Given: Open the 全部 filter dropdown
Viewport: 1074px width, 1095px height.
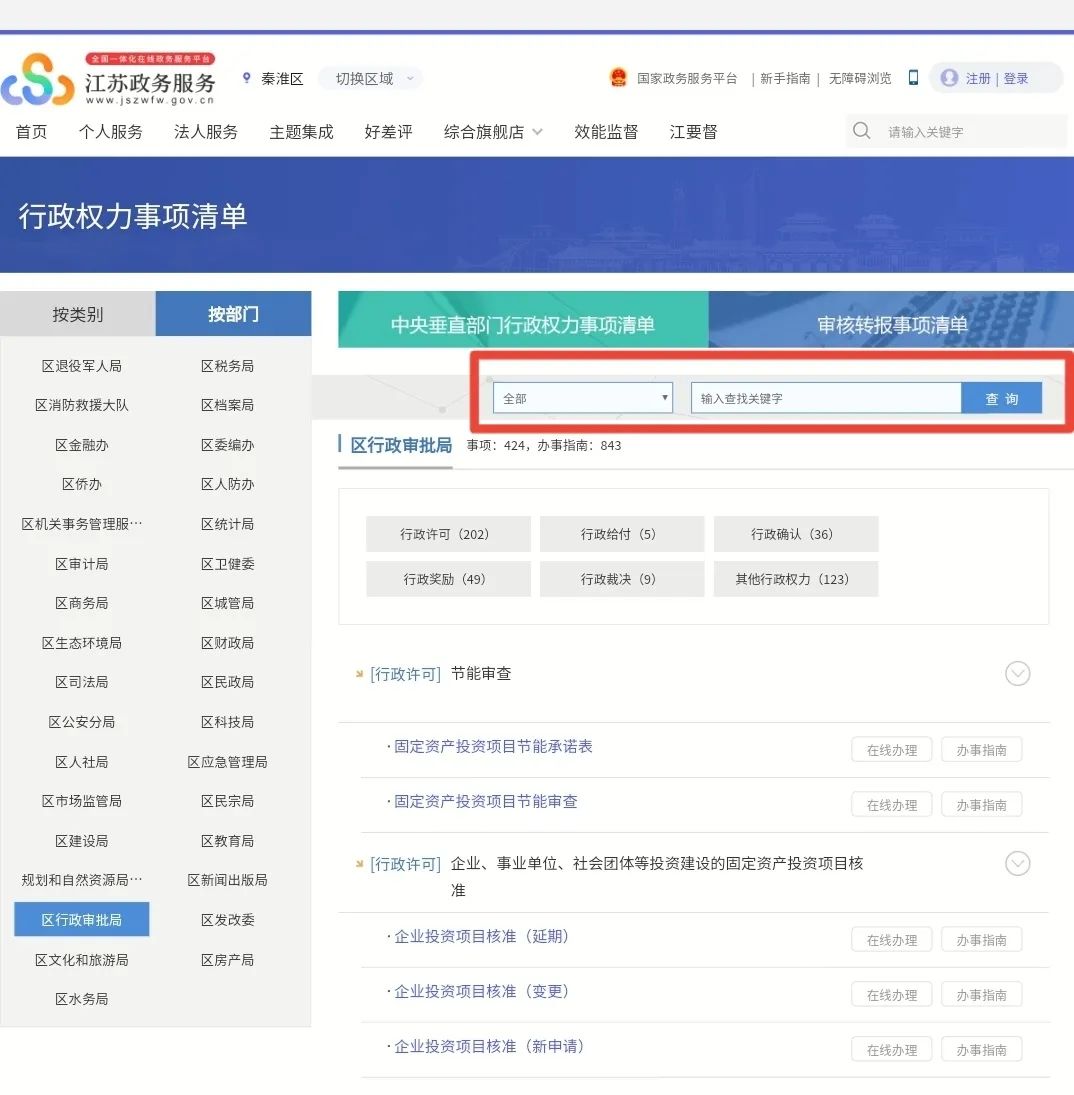Looking at the screenshot, I should (x=583, y=397).
